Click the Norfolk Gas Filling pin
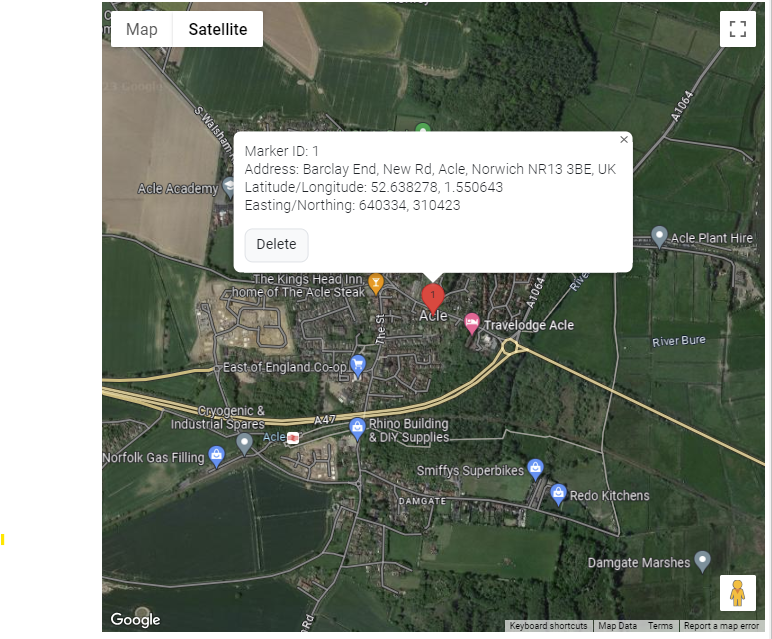 (x=216, y=455)
